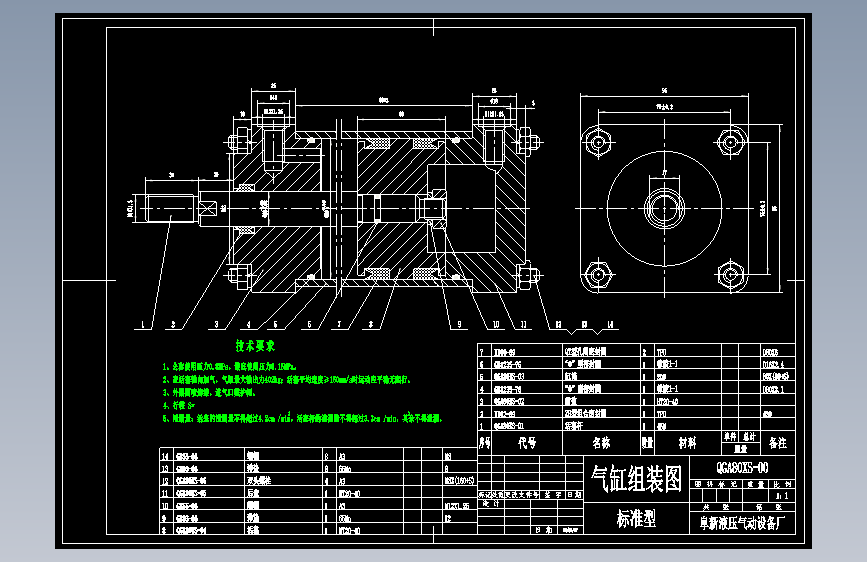The height and width of the screenshot is (562, 867).
Task: Select top-left hex bolt in end view
Action: point(598,142)
